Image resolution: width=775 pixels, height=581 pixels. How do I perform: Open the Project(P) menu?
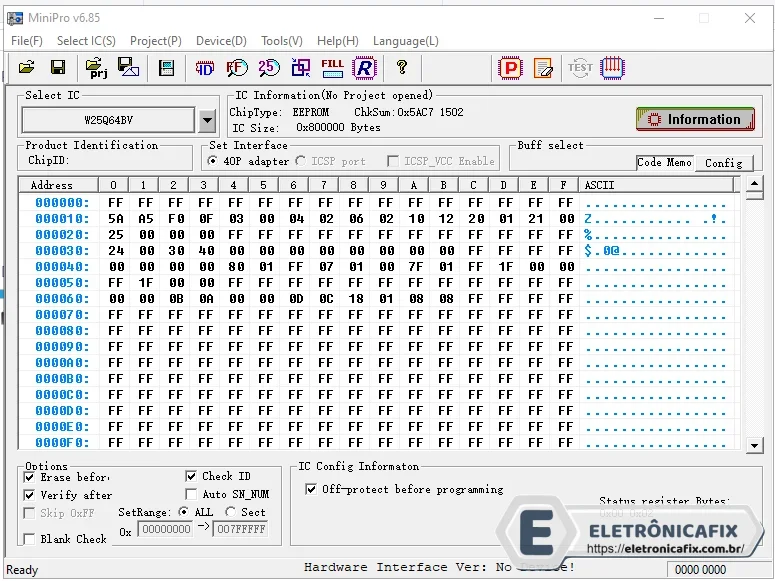[x=156, y=41]
